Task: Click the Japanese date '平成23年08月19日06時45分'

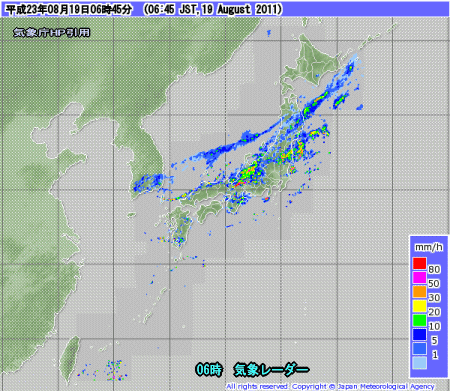Action: 69,9
